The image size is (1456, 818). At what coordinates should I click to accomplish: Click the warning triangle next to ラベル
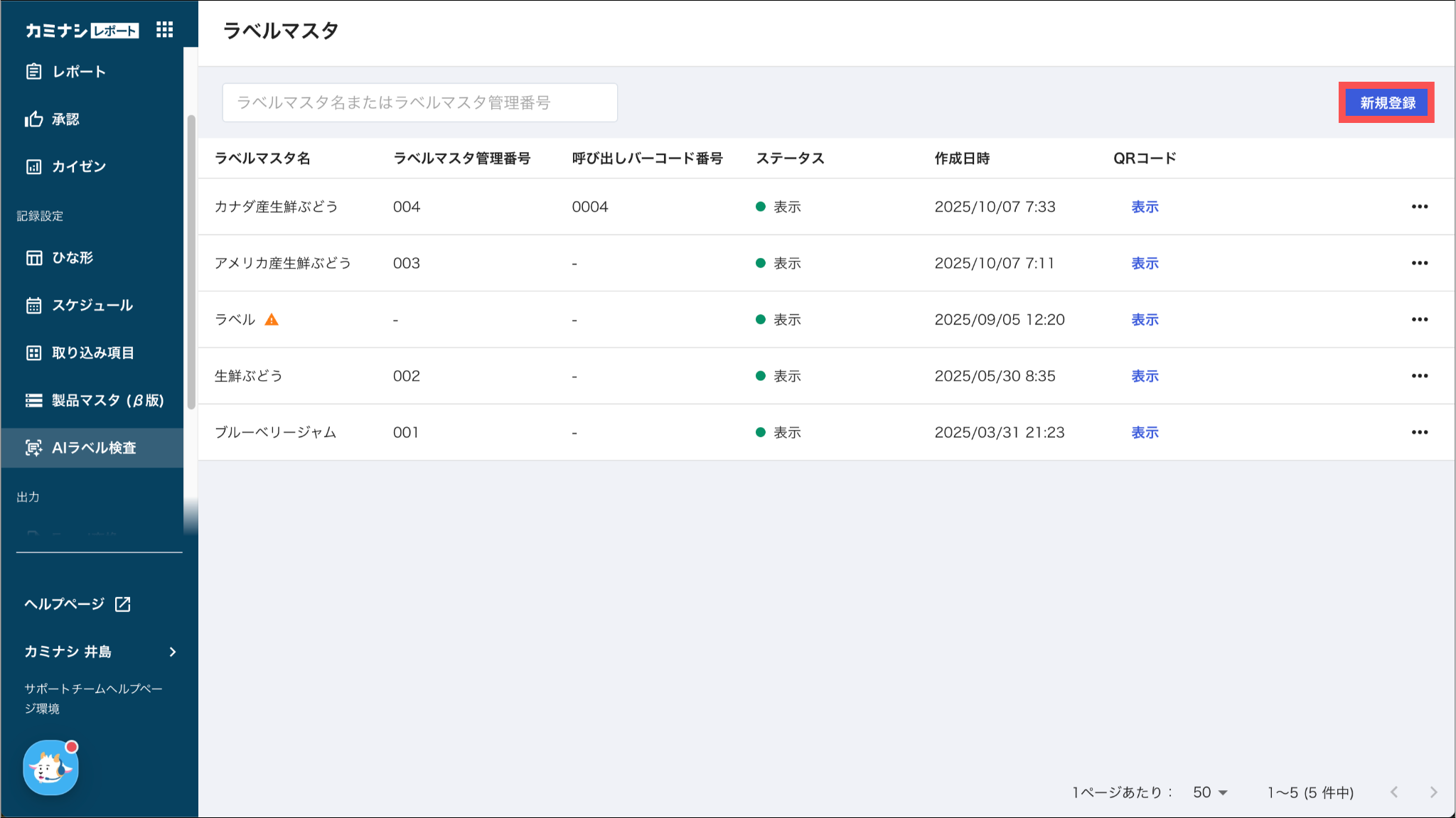click(x=272, y=320)
